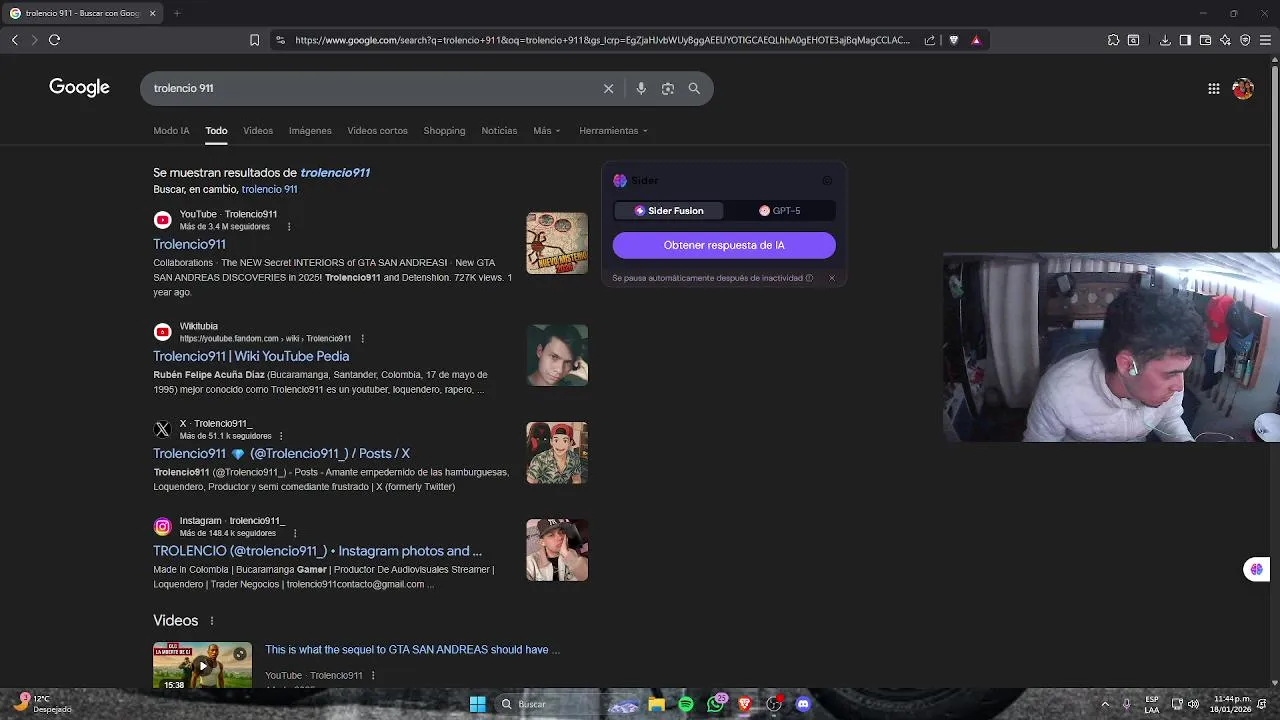Select GPT-5 model option
1280x720 pixels.
click(x=780, y=211)
